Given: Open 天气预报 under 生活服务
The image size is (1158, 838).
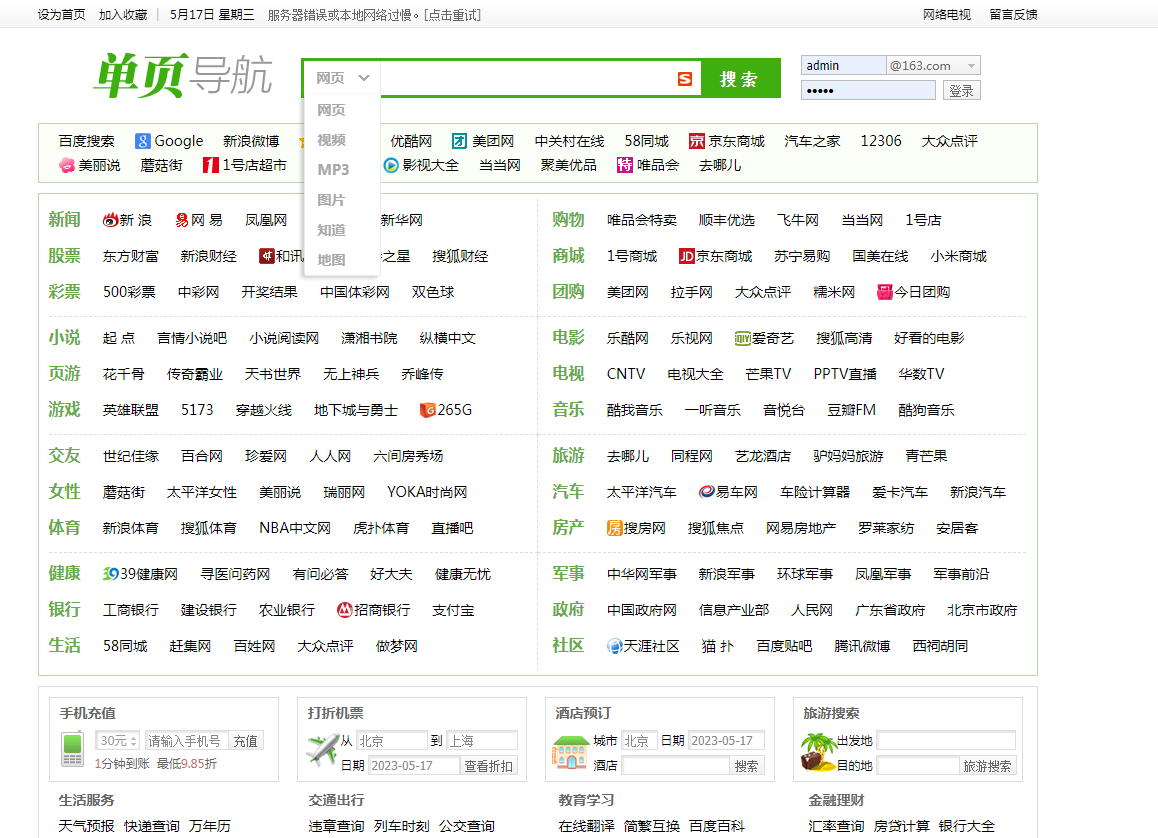Looking at the screenshot, I should point(86,826).
